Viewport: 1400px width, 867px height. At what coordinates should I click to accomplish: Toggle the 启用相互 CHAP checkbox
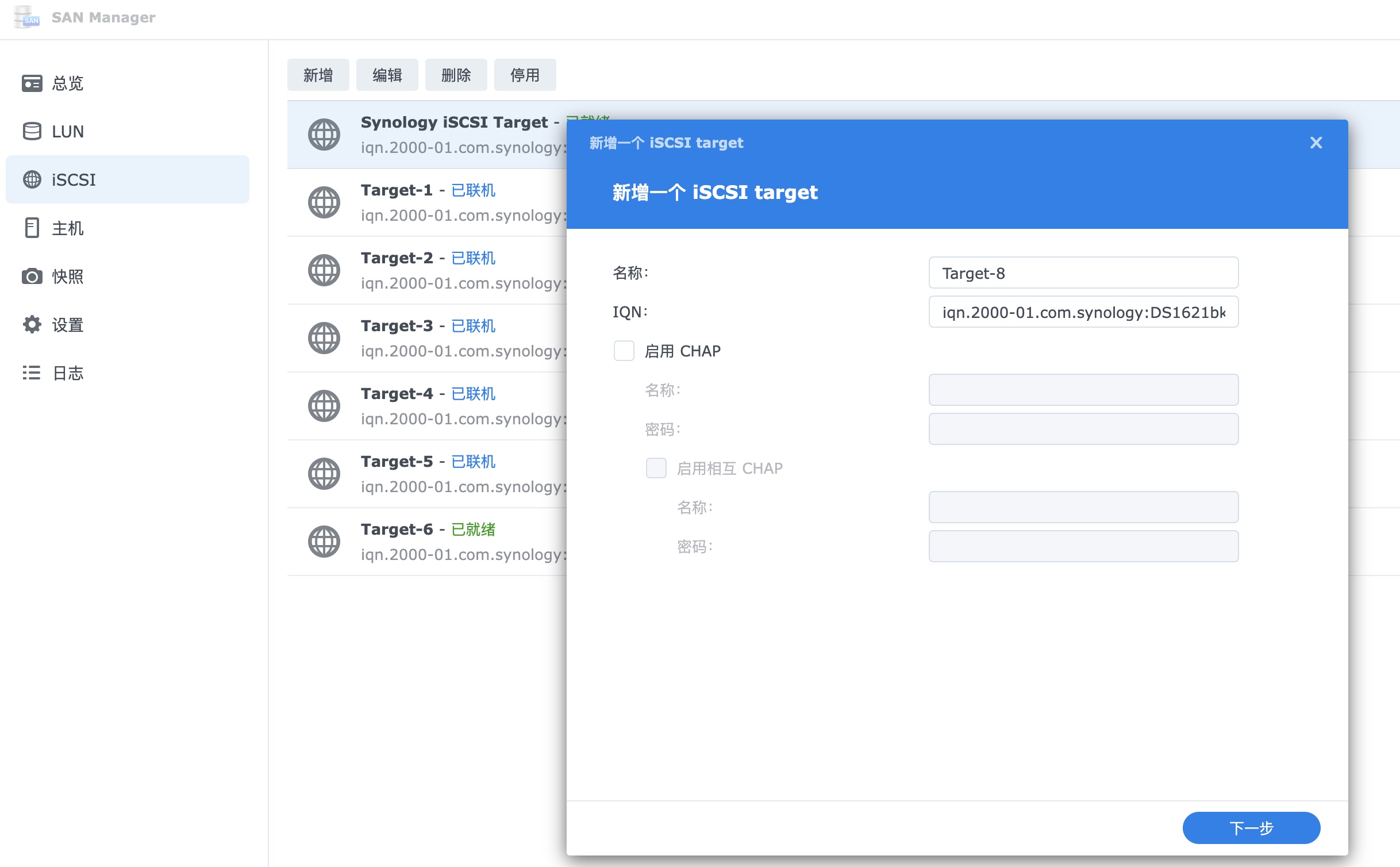tap(656, 468)
